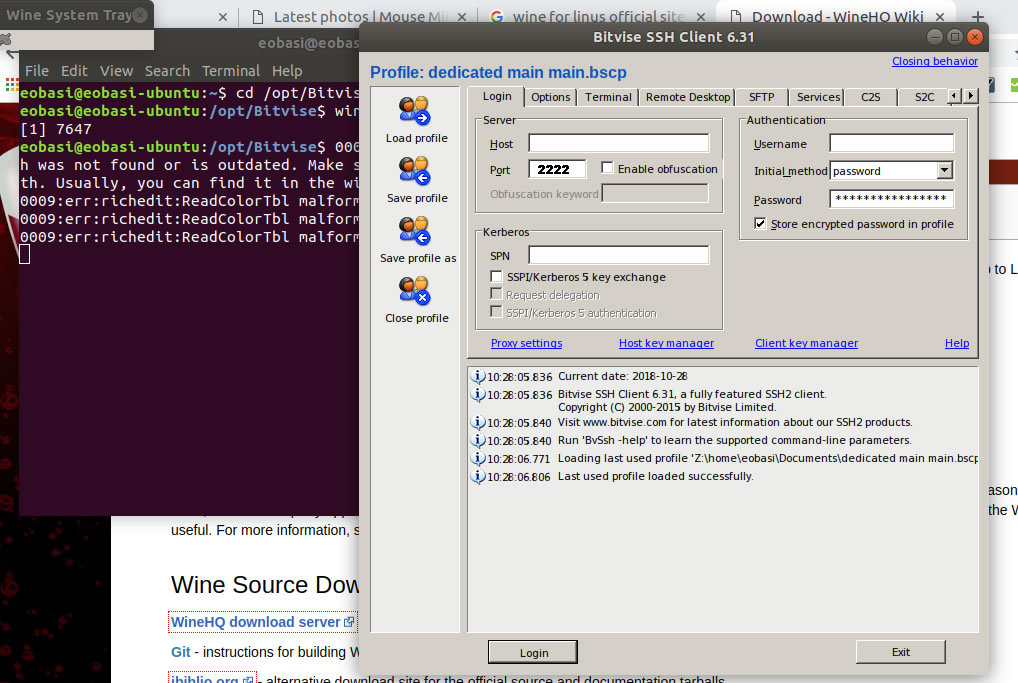Choose the Save profile as icon
1018x683 pixels.
414,230
